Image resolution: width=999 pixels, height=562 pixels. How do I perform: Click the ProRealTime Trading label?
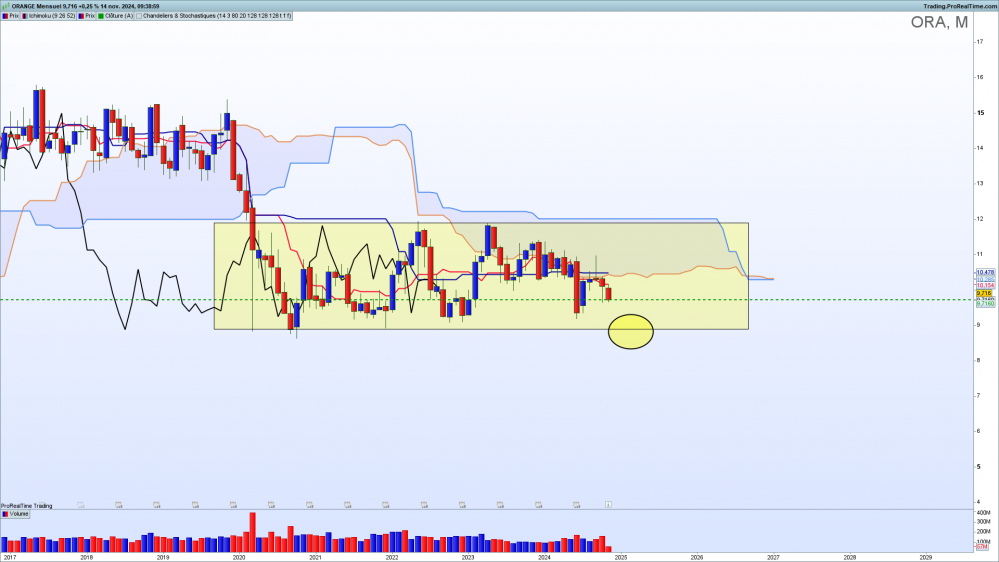point(27,505)
